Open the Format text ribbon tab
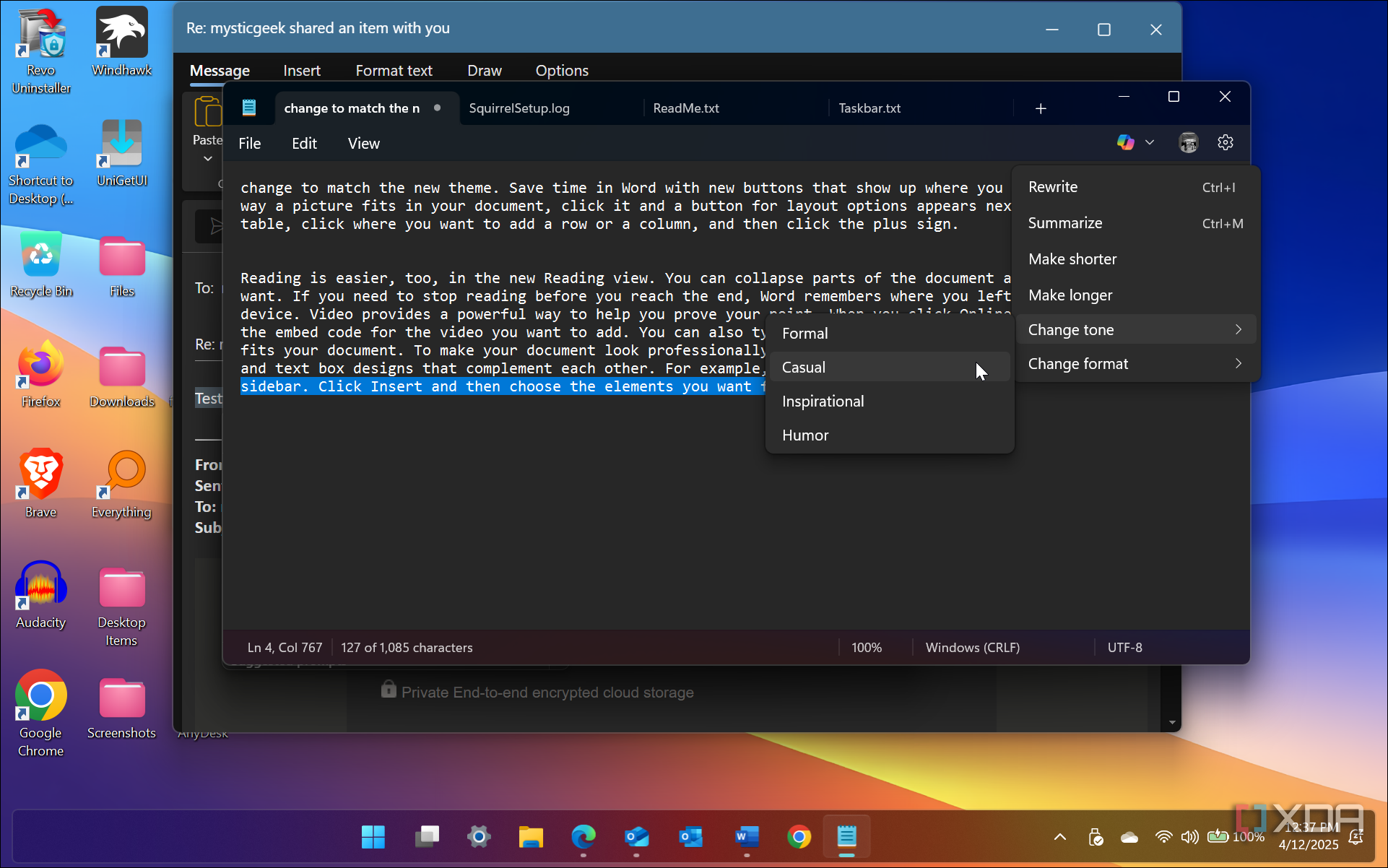The height and width of the screenshot is (868, 1388). coord(394,71)
